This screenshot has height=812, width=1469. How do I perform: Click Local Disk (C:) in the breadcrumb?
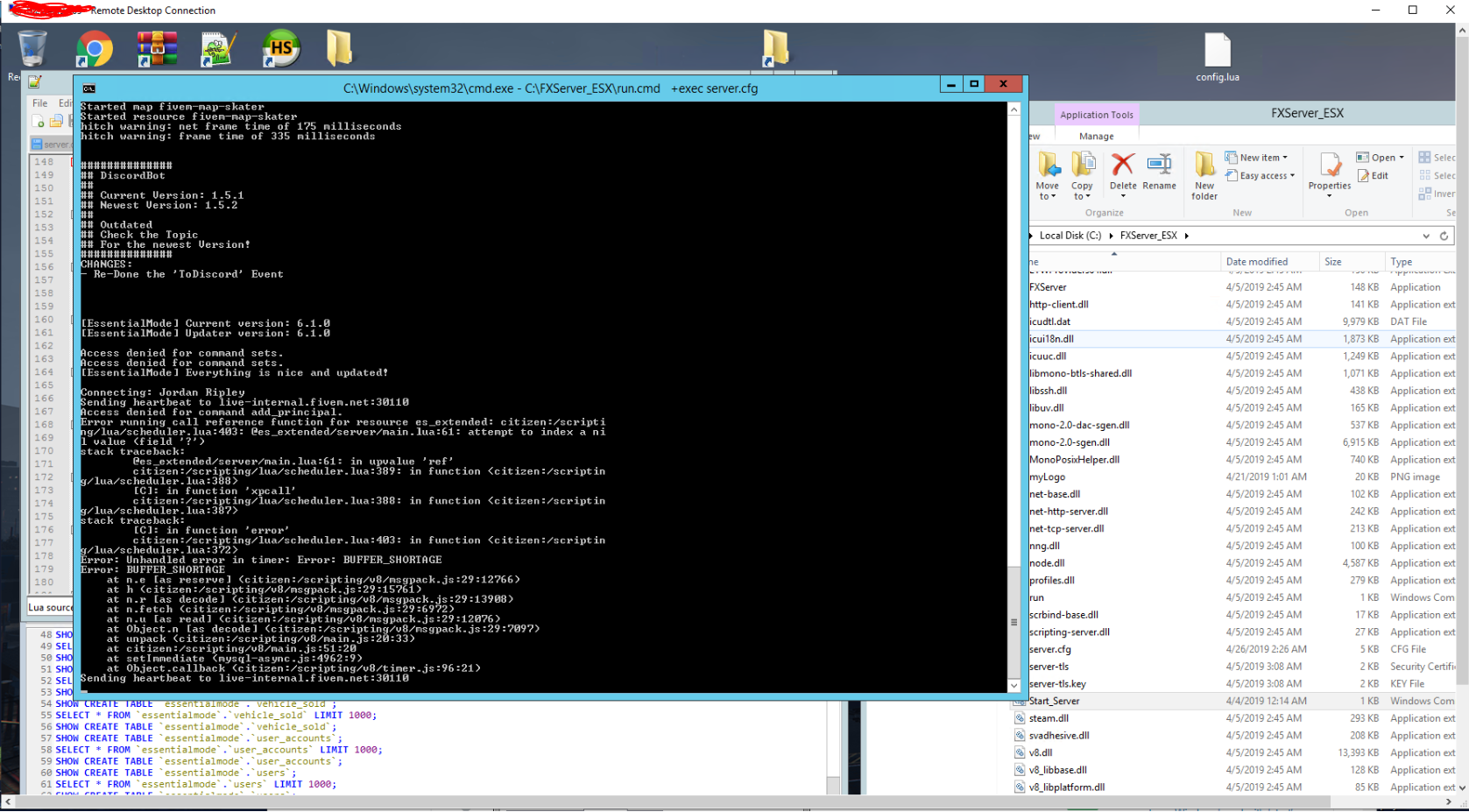click(1070, 236)
